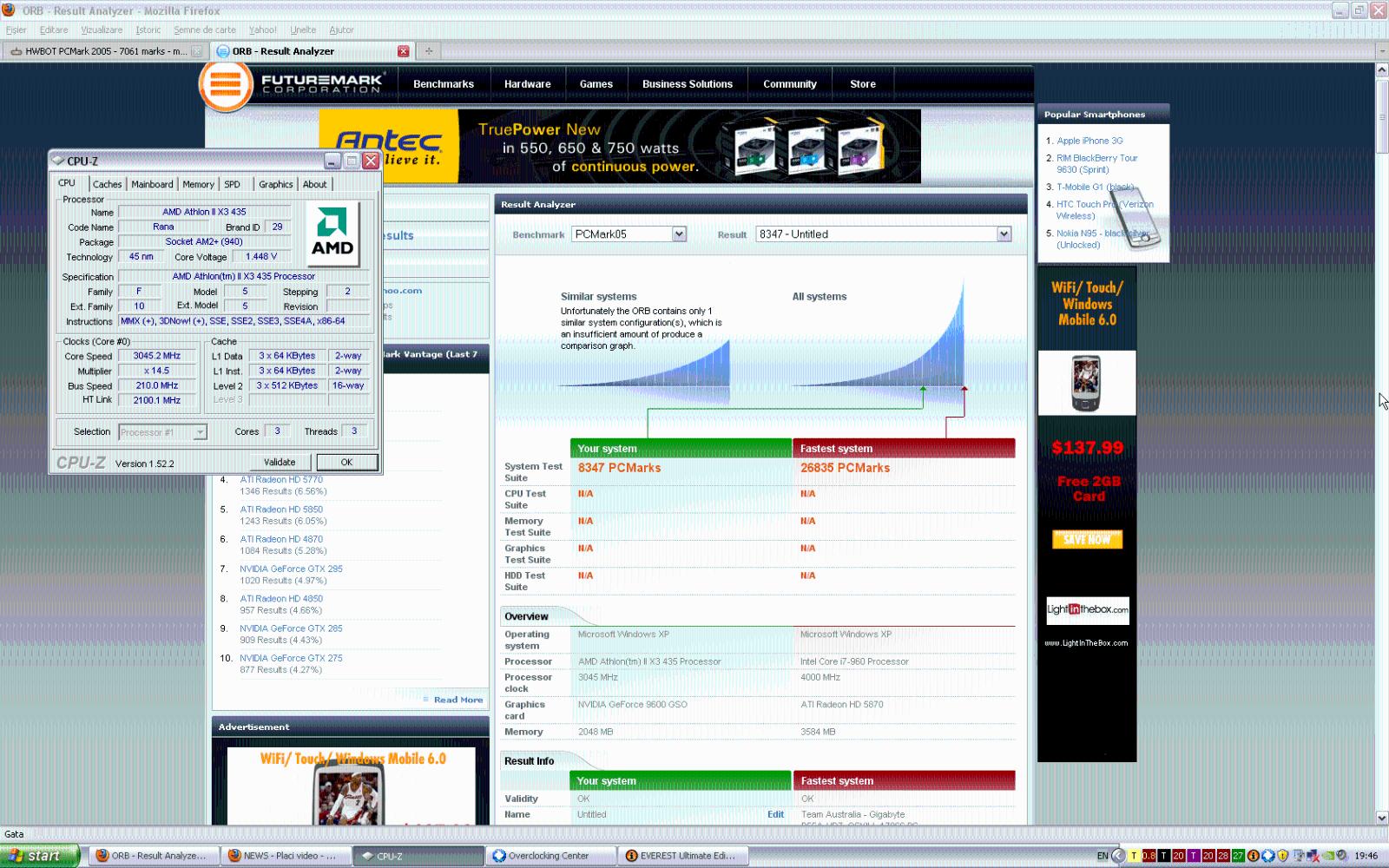Switch to the Graphics tab in CPU-Z
This screenshot has height=868, width=1389.
coord(275,184)
